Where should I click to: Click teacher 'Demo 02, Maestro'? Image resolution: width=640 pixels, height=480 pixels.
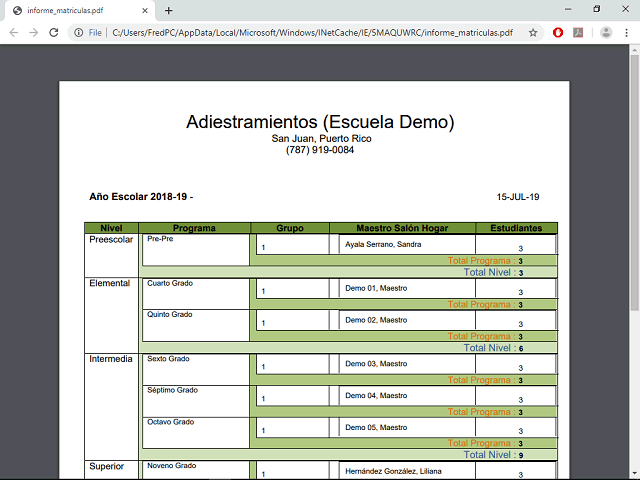click(376, 320)
